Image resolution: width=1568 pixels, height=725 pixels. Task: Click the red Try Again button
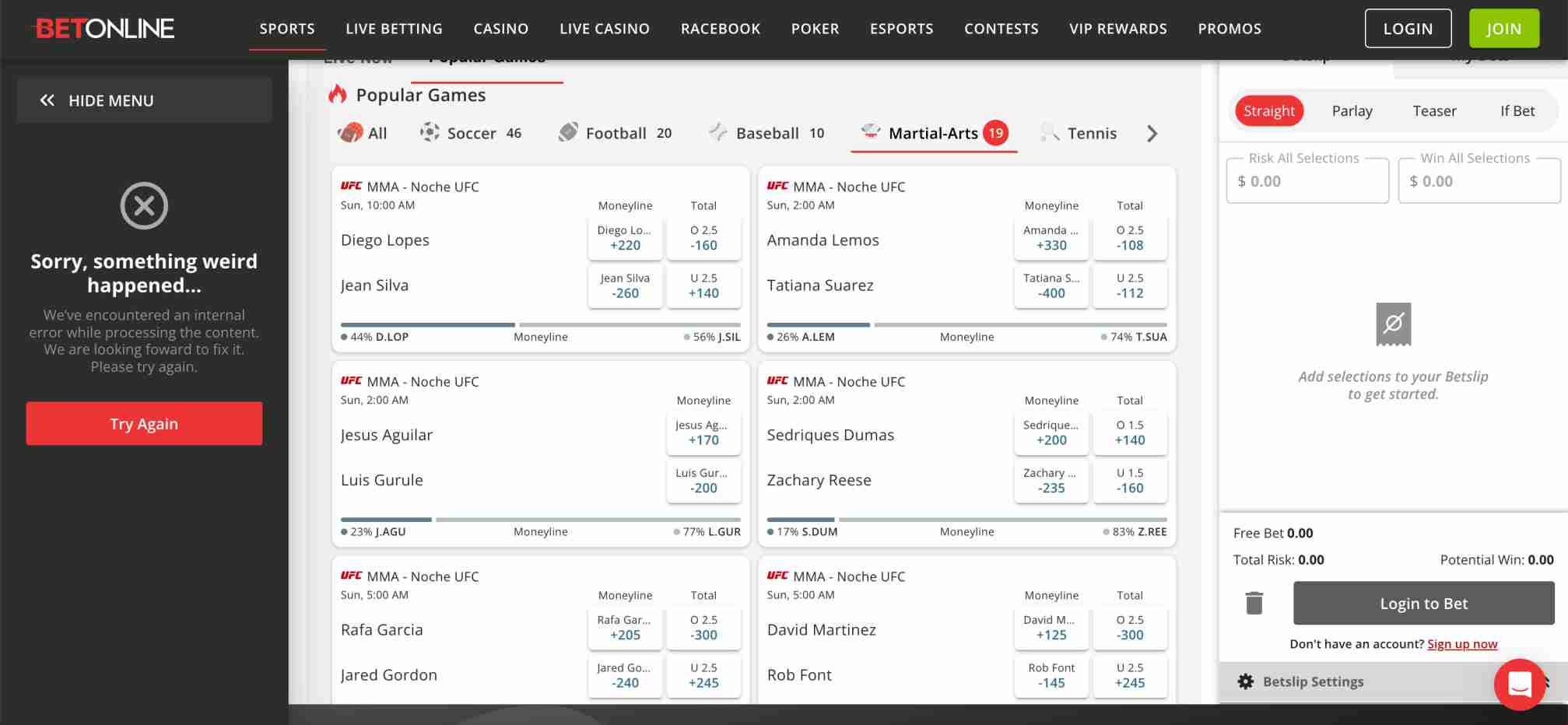tap(144, 424)
